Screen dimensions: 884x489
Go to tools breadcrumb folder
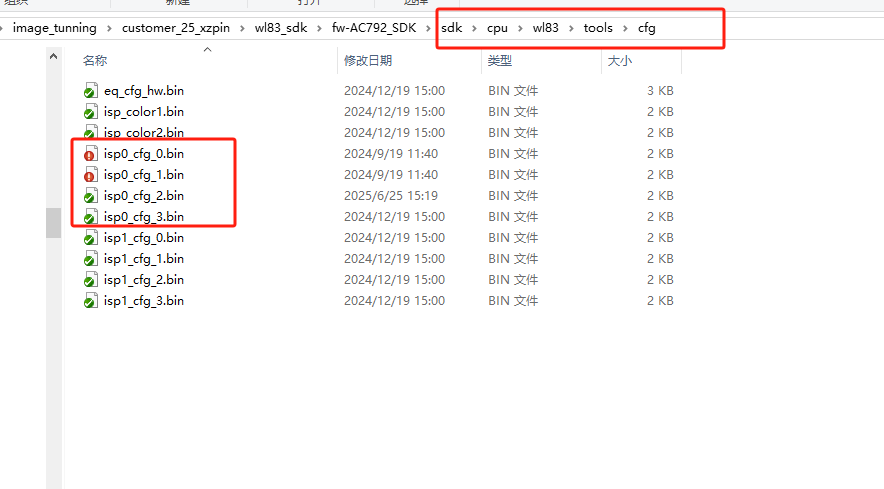coord(598,28)
